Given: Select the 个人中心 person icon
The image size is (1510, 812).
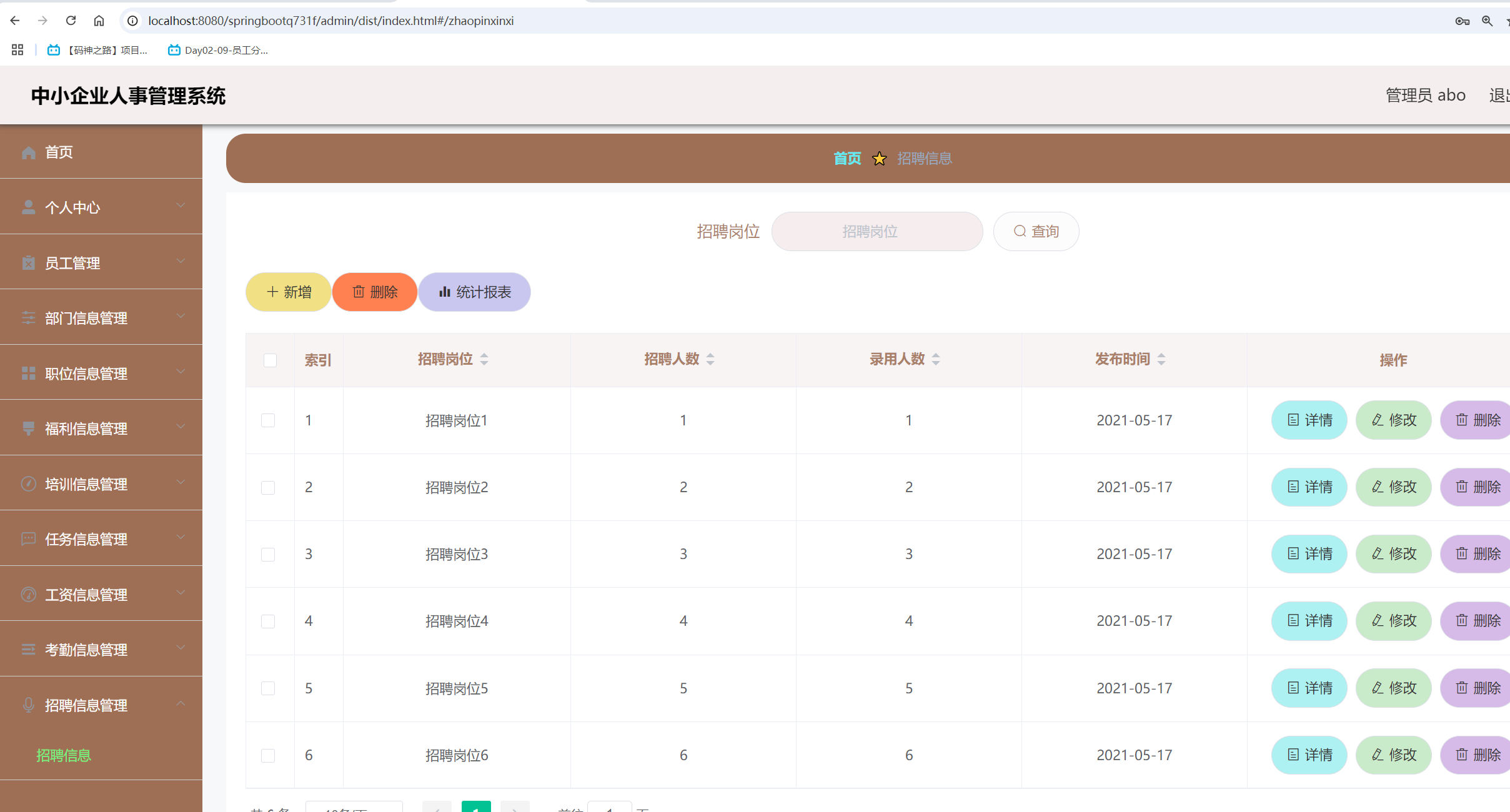Looking at the screenshot, I should click(28, 207).
